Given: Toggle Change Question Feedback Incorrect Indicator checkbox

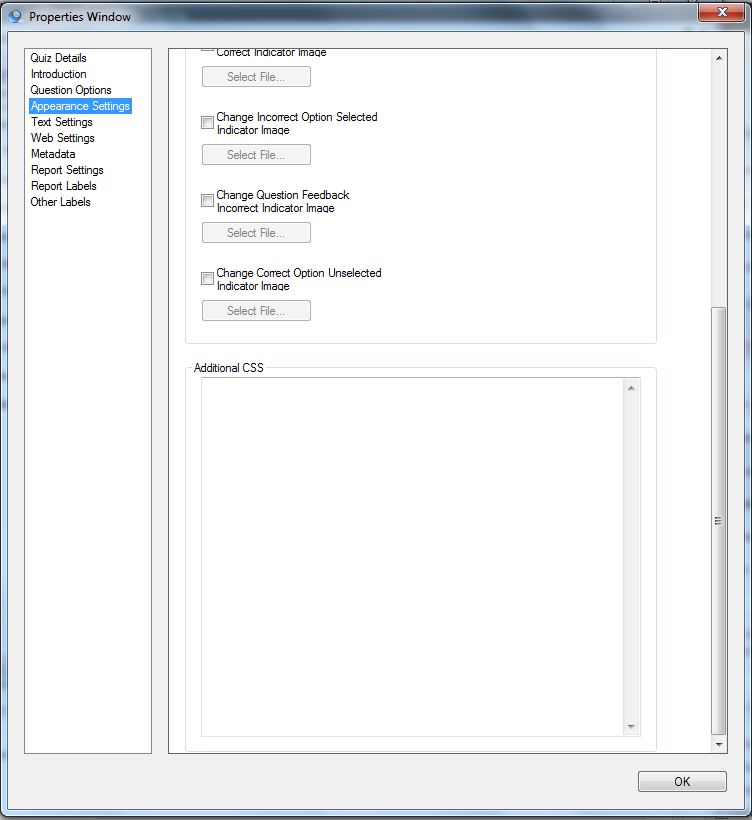Looking at the screenshot, I should pyautogui.click(x=208, y=200).
